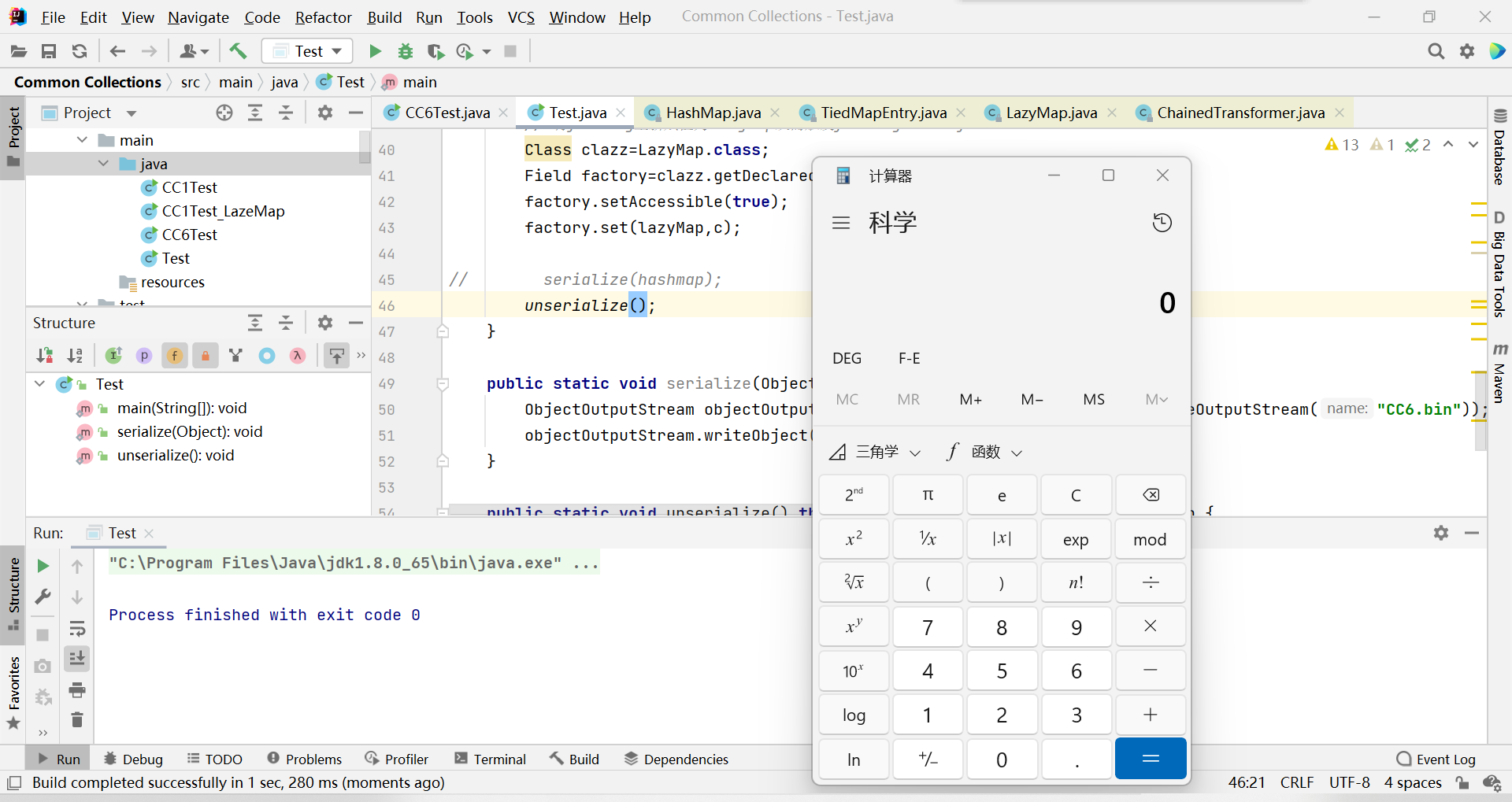The image size is (1512, 802).
Task: Click the Save All floppy icon
Action: tap(49, 51)
